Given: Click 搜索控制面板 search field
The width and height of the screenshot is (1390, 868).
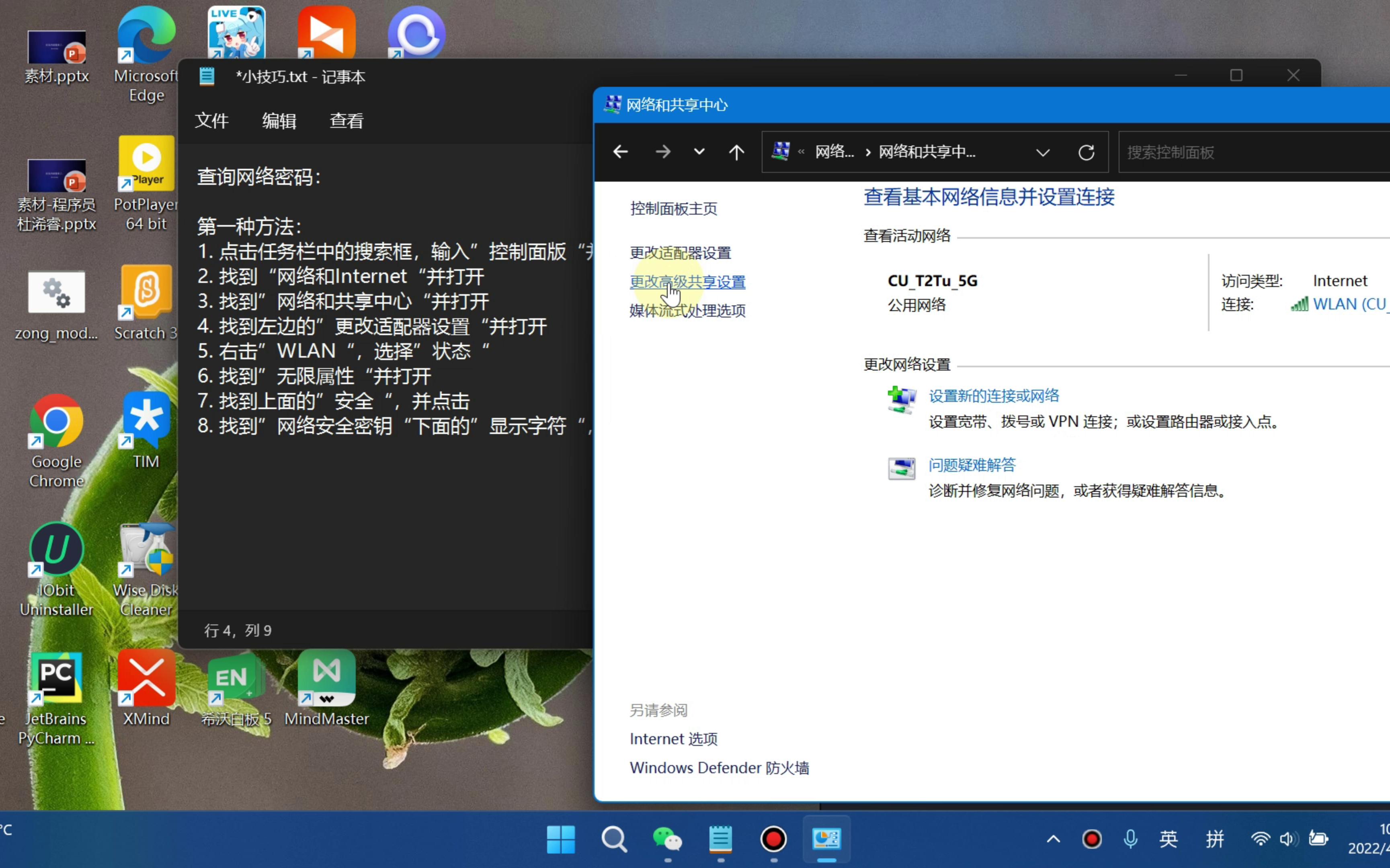Looking at the screenshot, I should click(1254, 152).
